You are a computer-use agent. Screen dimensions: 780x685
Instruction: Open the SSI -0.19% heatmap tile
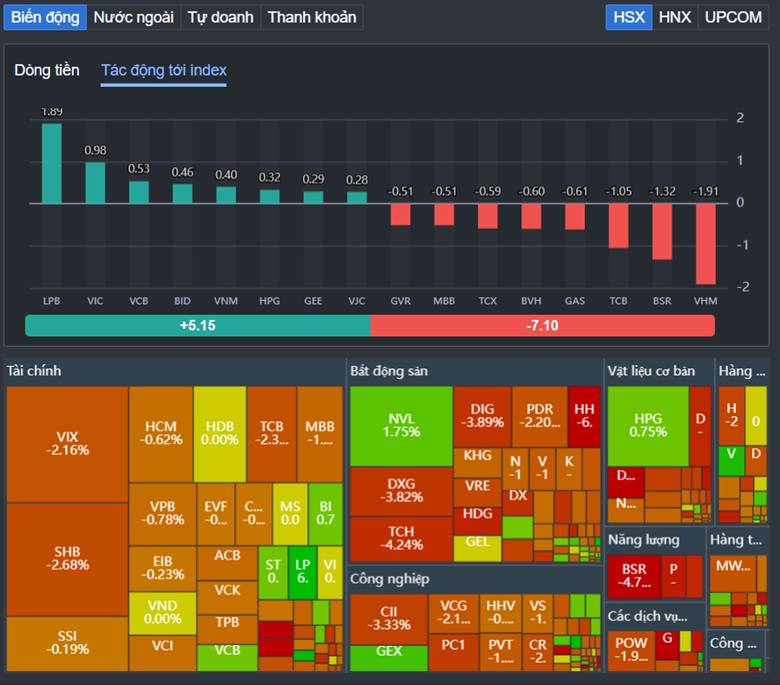click(x=67, y=643)
